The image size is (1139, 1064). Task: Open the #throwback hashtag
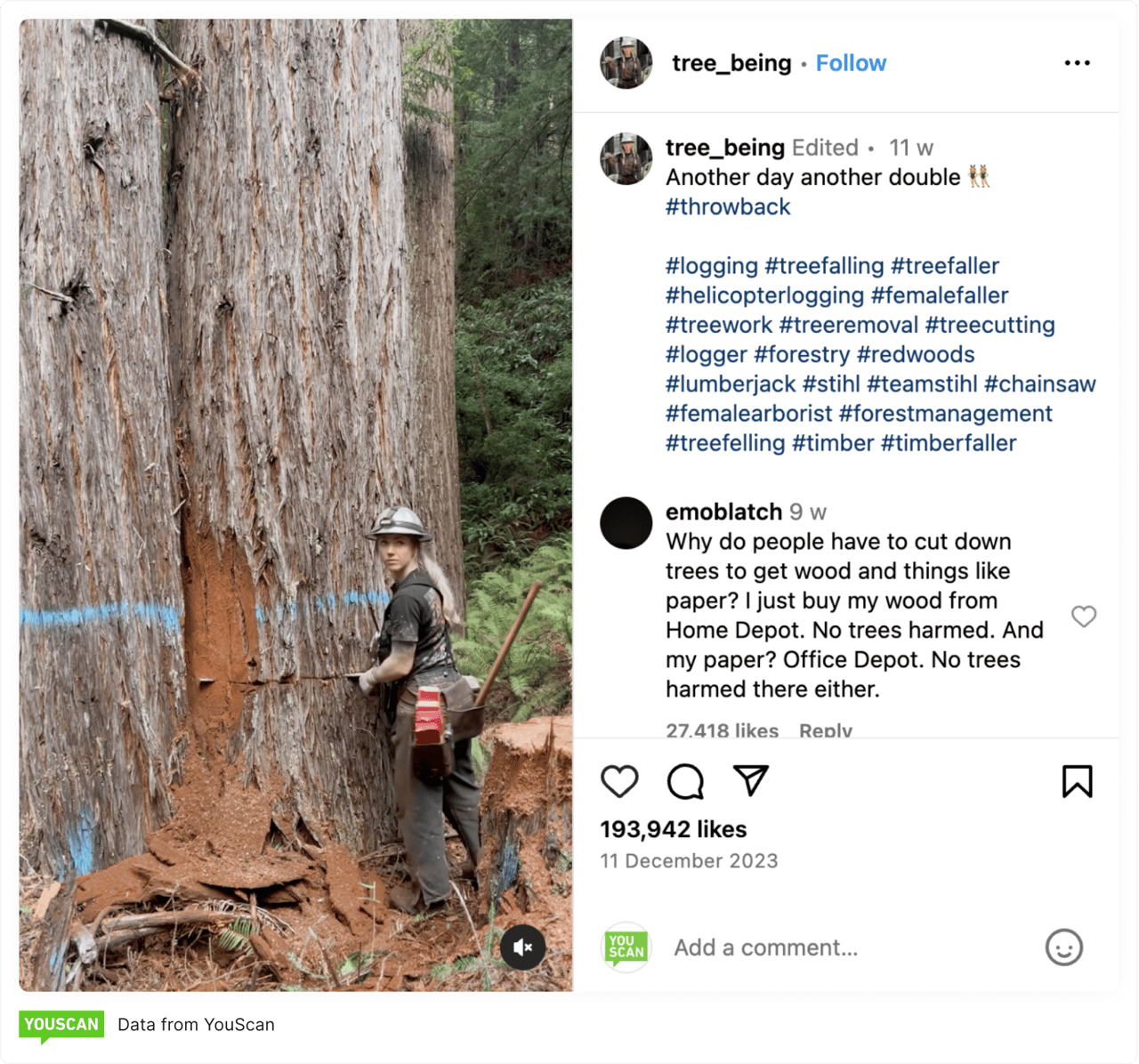tap(728, 206)
